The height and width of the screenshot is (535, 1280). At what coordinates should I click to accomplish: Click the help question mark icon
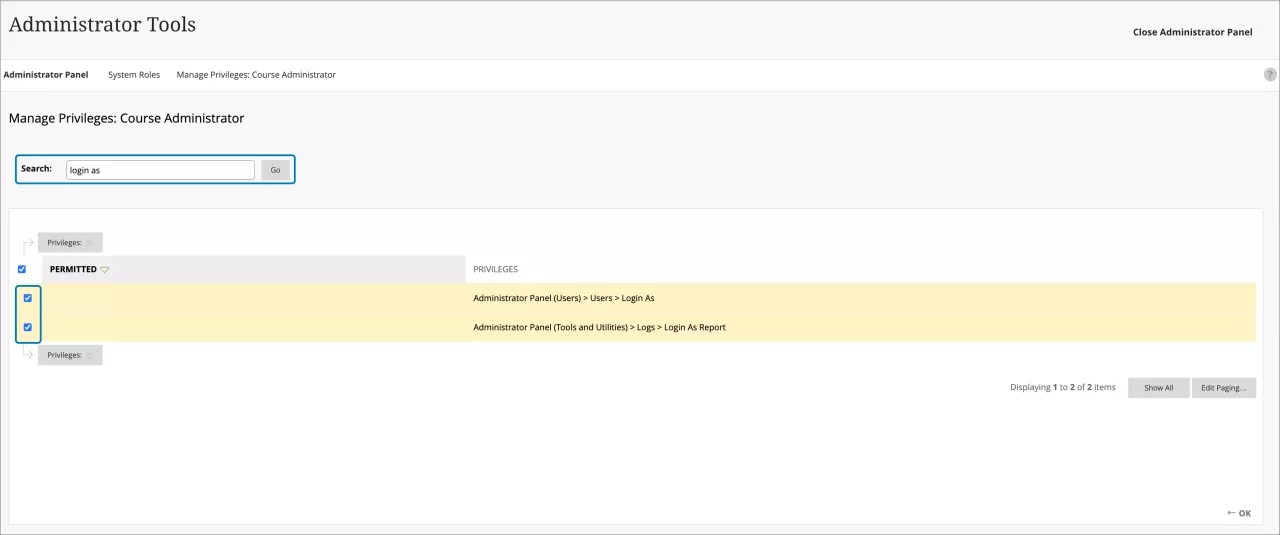click(x=1270, y=75)
